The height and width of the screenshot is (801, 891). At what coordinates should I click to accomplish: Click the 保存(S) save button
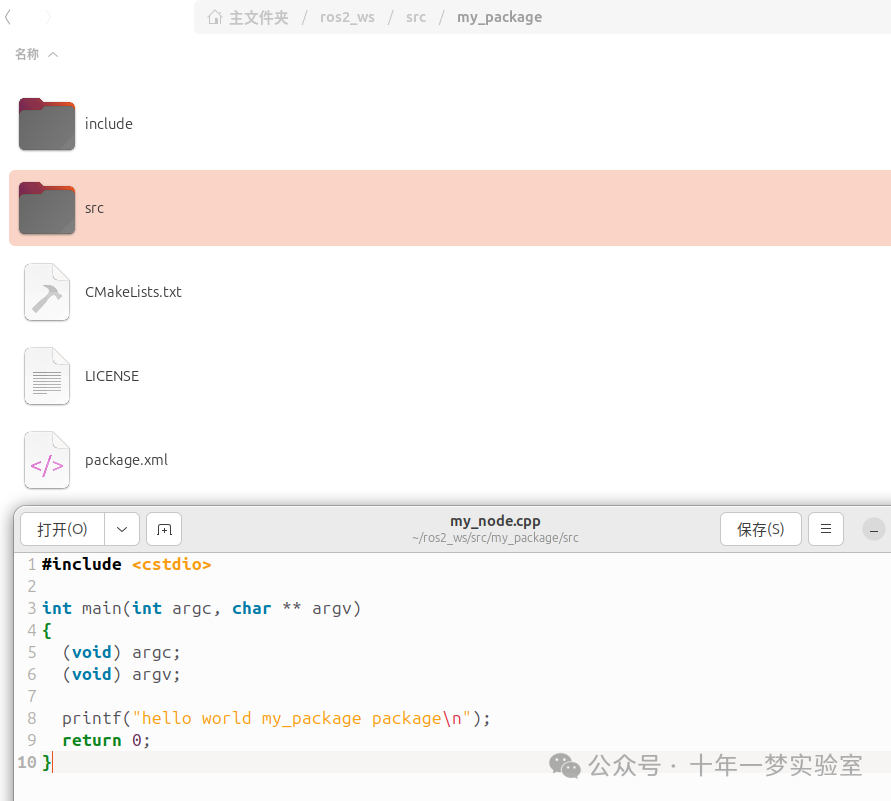(x=760, y=529)
